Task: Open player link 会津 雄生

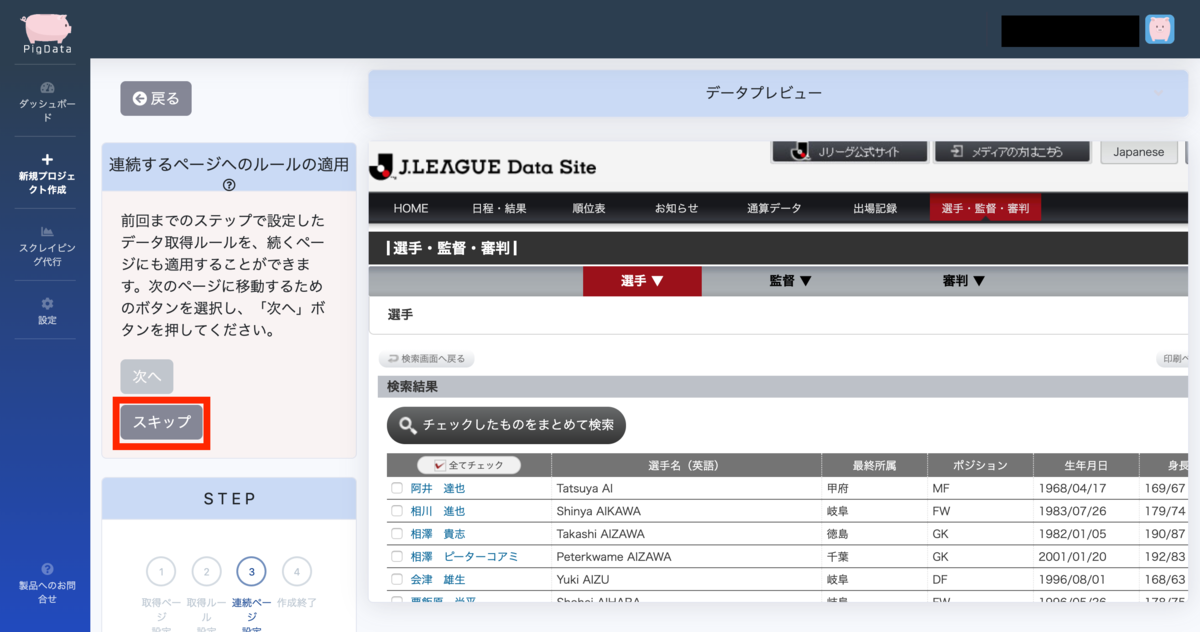Action: click(x=438, y=579)
